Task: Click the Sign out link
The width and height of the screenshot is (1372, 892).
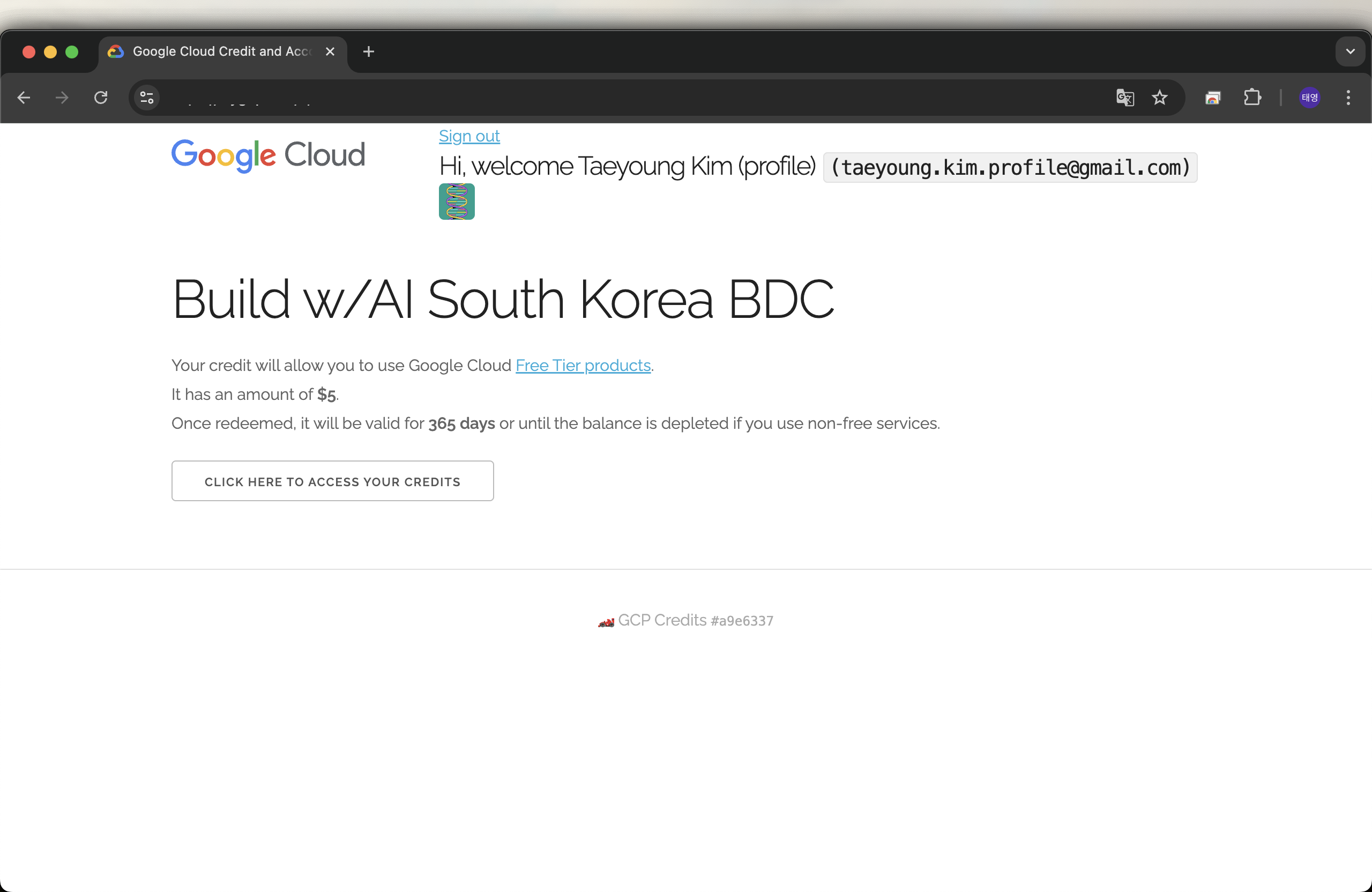Action: pyautogui.click(x=469, y=136)
